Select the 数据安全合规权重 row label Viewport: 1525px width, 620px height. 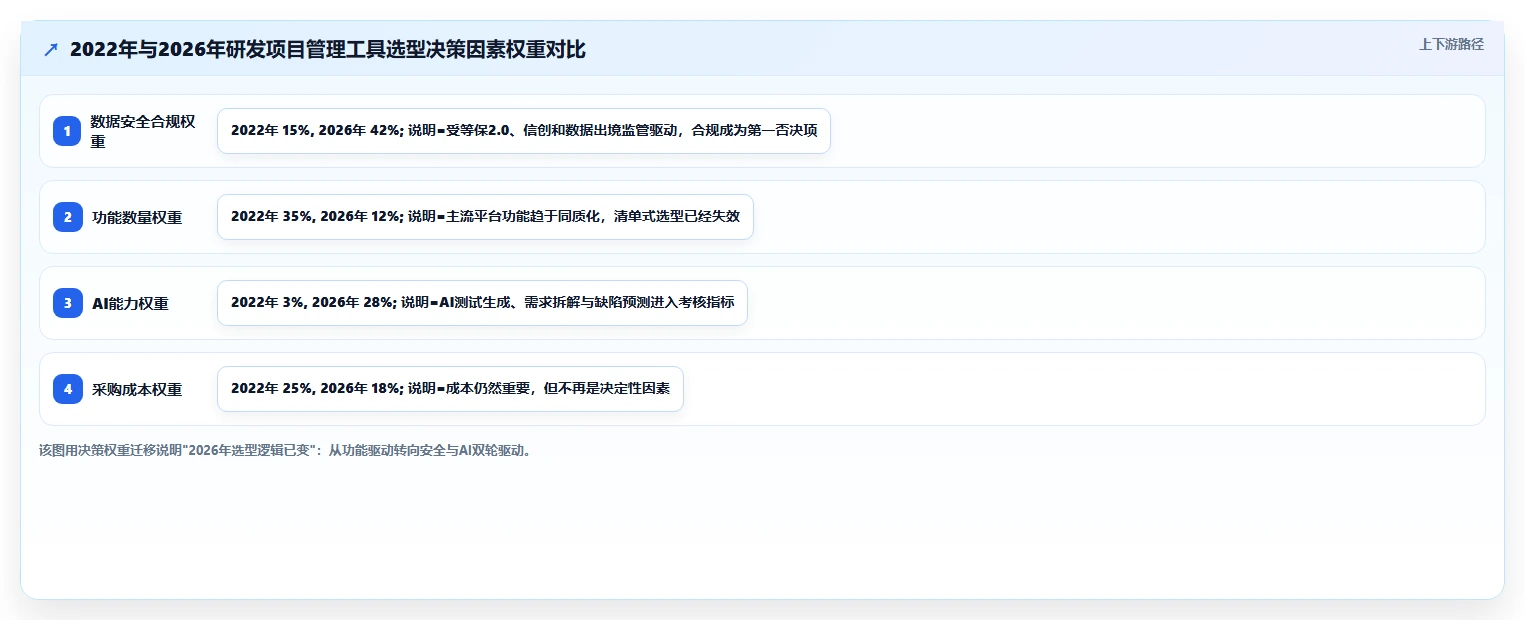pos(143,131)
